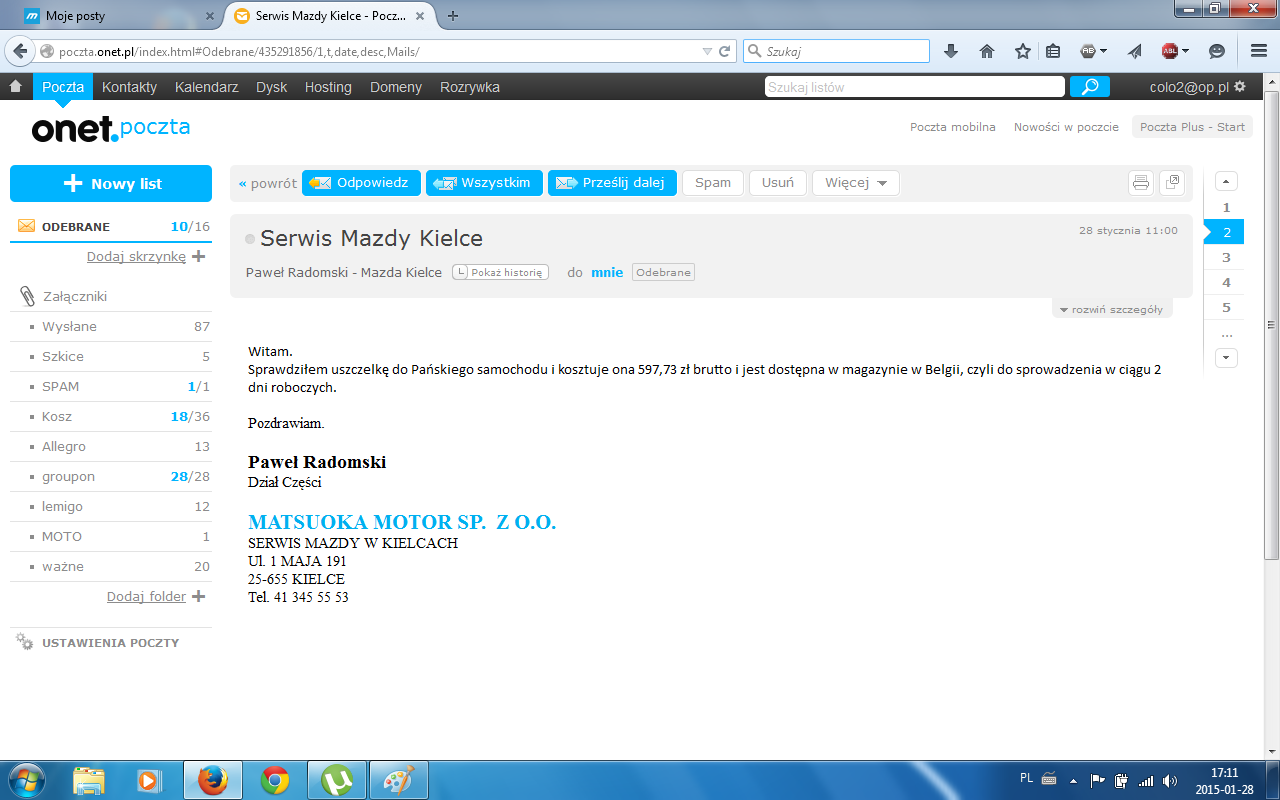1280x800 pixels.
Task: Open Firefox downloads arrow icon
Action: tap(951, 51)
